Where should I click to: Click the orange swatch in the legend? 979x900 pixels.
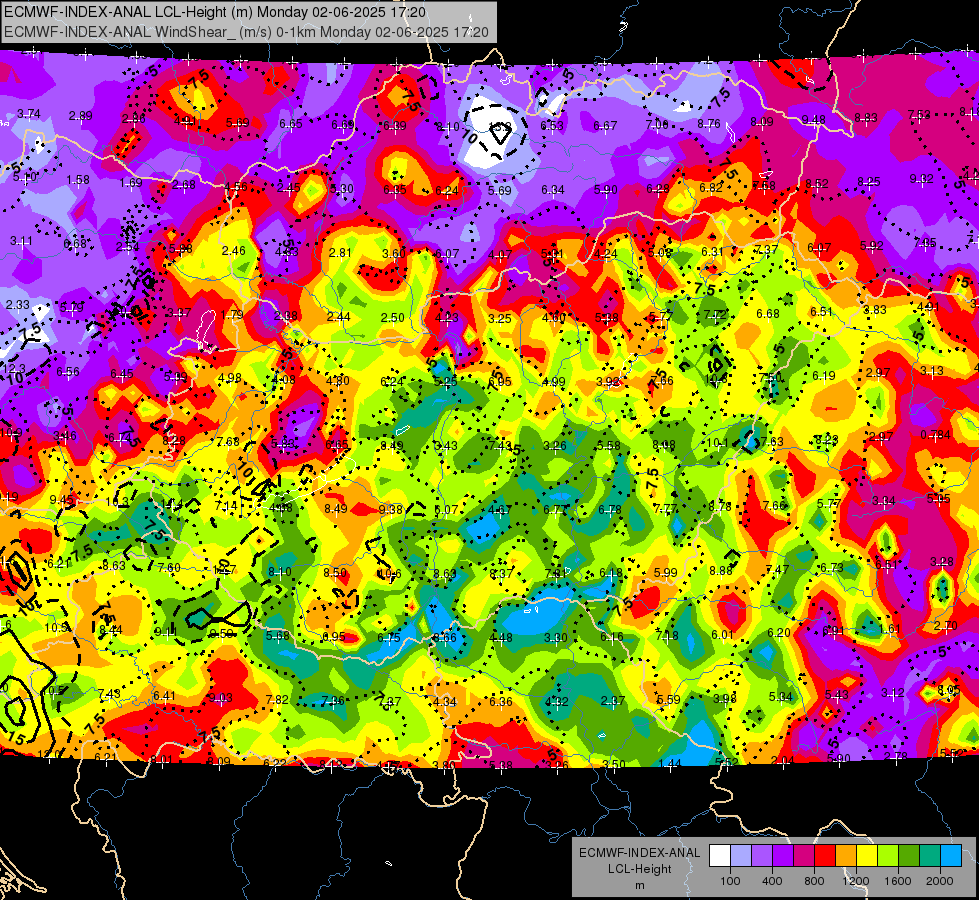(x=846, y=856)
